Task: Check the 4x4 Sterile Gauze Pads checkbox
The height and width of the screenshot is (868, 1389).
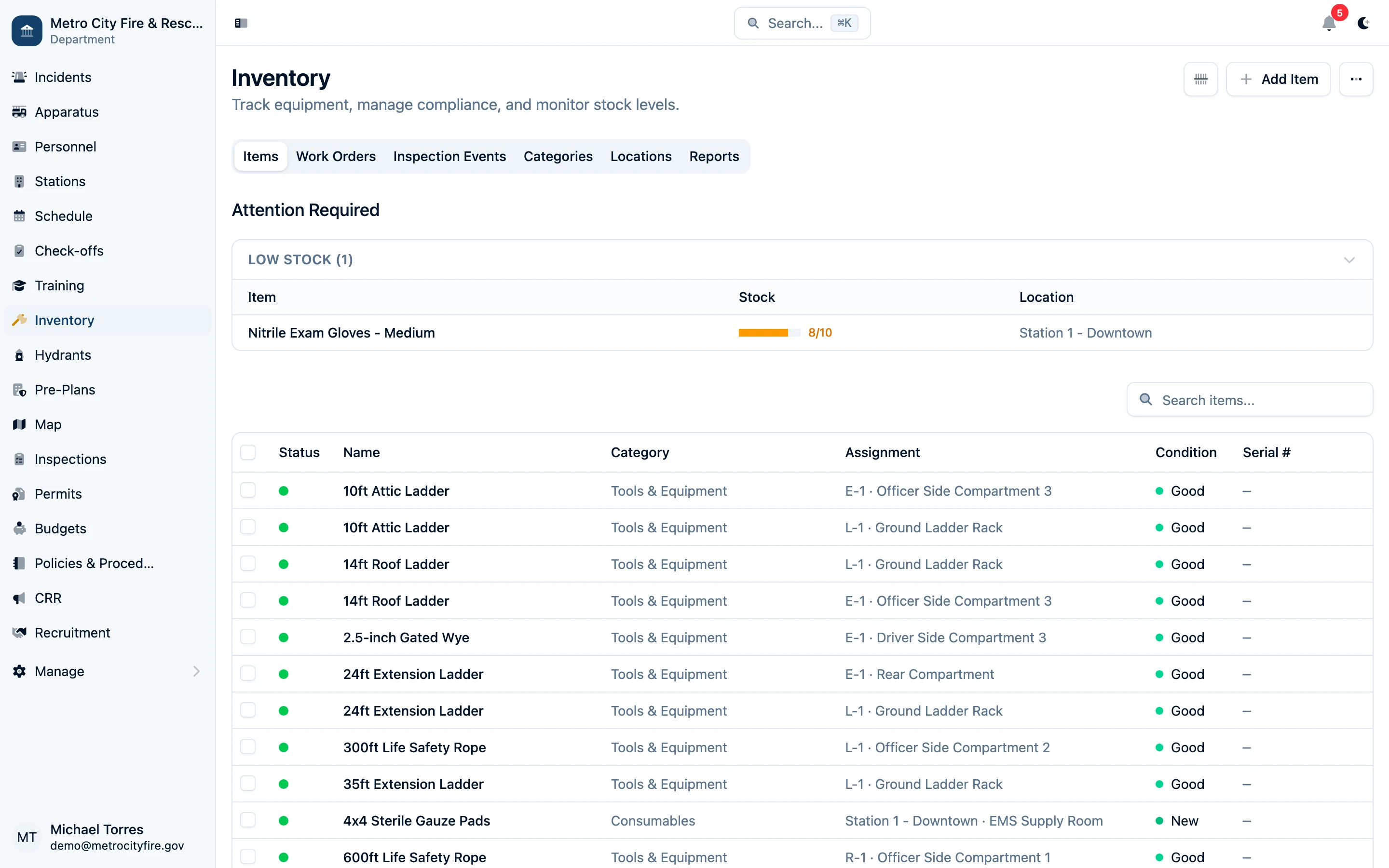Action: coord(248,820)
